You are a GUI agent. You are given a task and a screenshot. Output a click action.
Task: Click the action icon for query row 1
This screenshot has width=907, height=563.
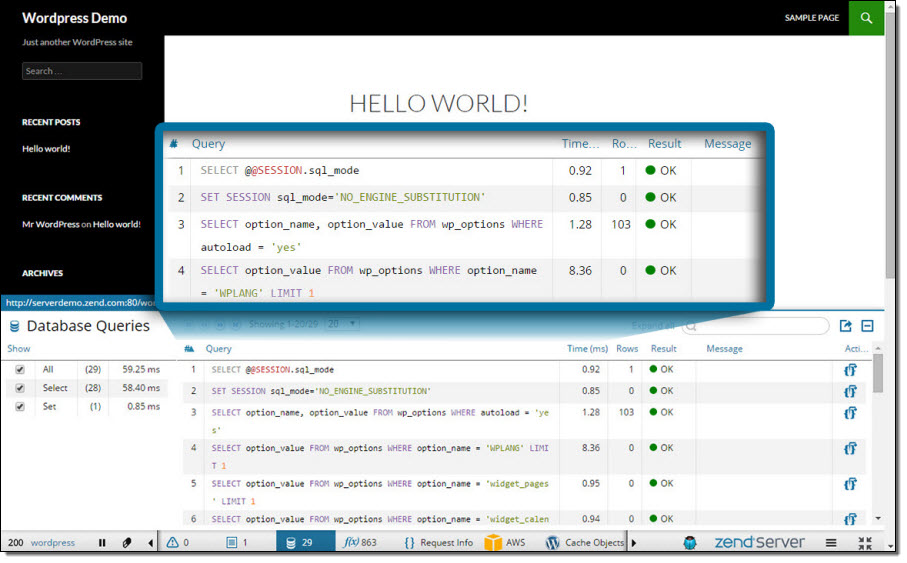click(x=850, y=370)
